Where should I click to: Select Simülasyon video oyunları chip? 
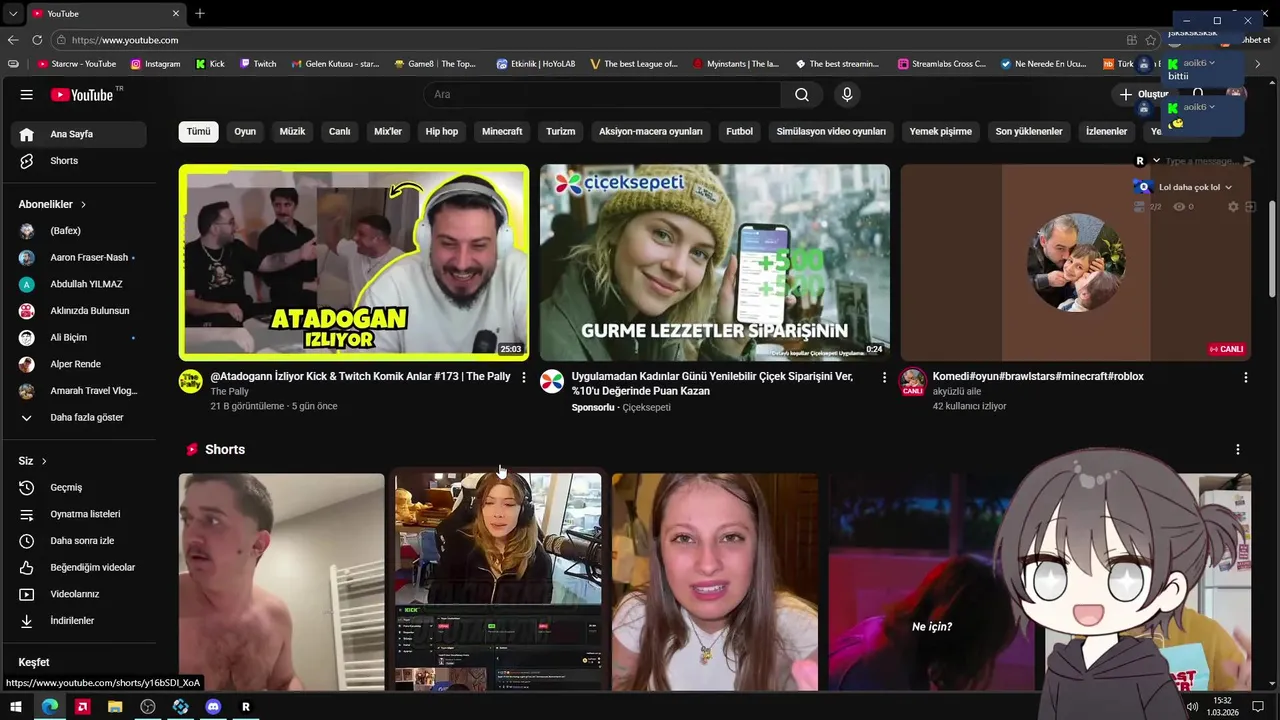pos(832,132)
